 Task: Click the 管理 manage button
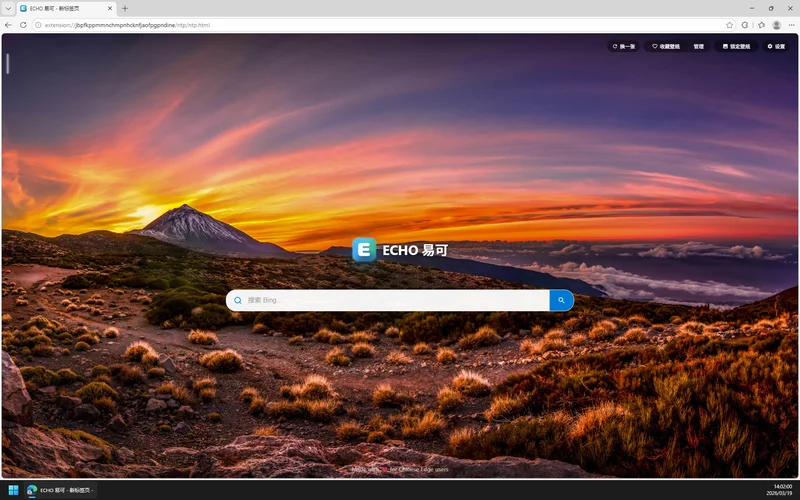tap(699, 46)
